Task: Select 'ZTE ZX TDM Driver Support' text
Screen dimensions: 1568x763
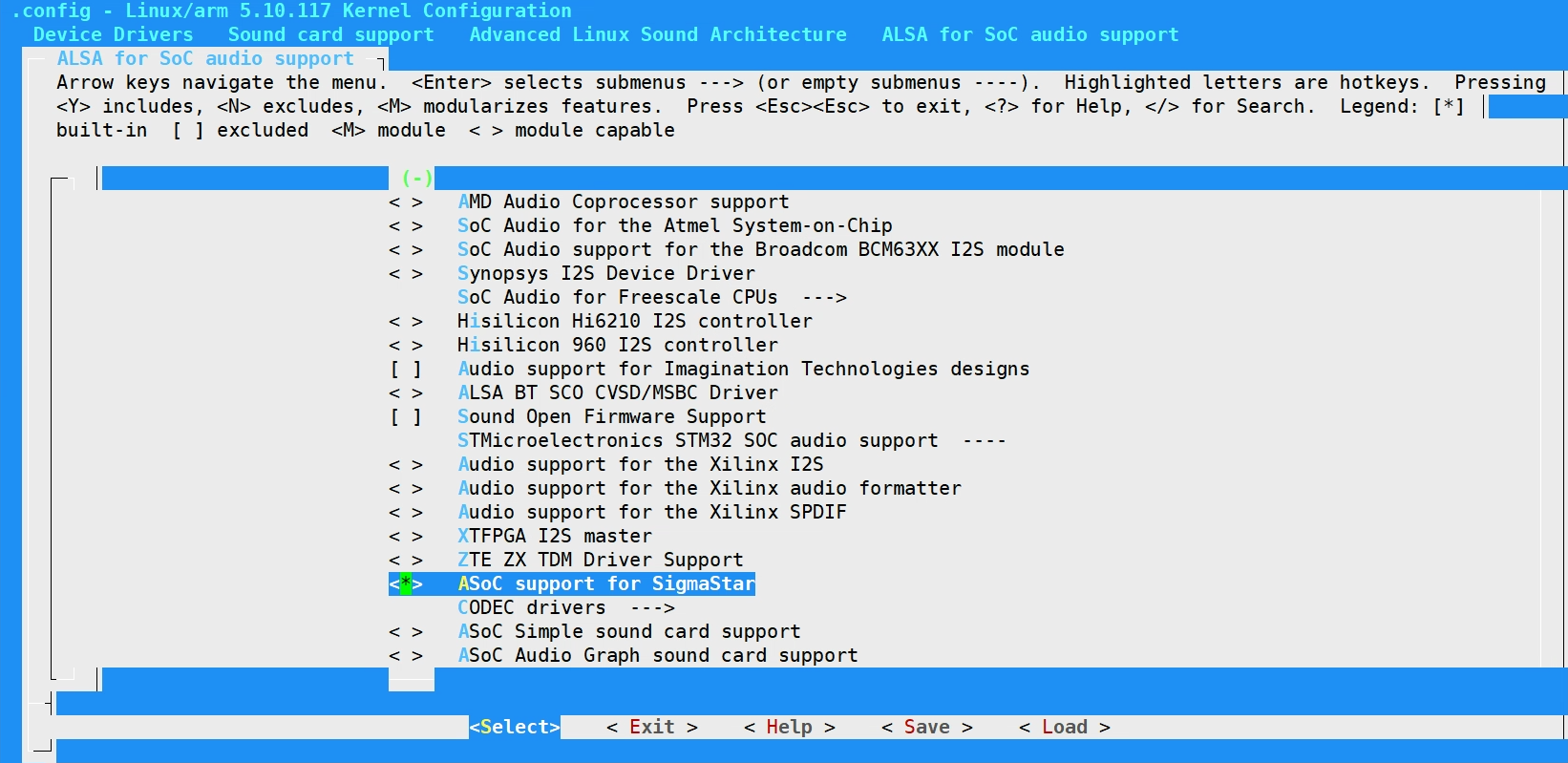Action: click(601, 560)
